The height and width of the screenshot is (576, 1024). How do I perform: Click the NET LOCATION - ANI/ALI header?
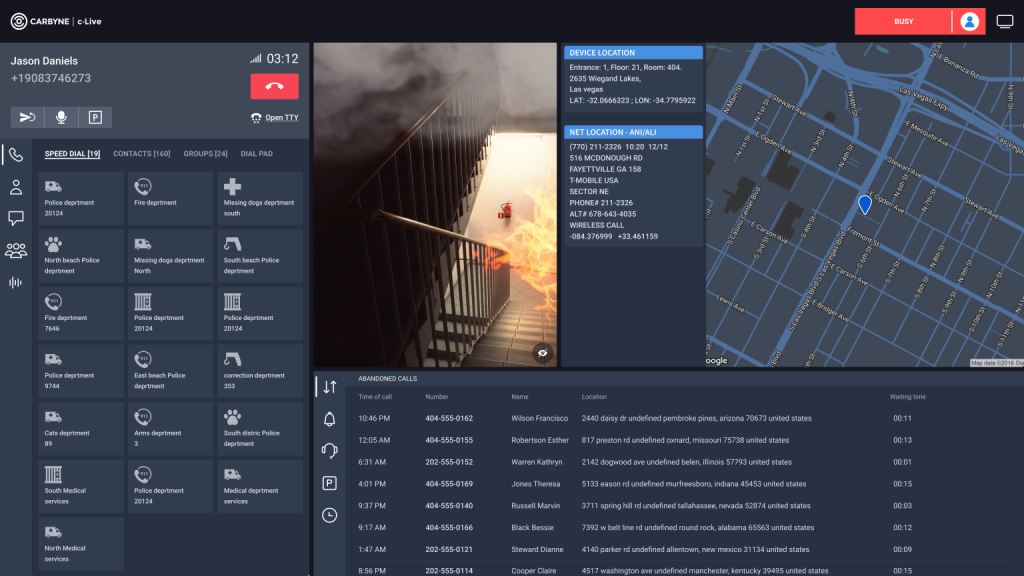click(633, 132)
